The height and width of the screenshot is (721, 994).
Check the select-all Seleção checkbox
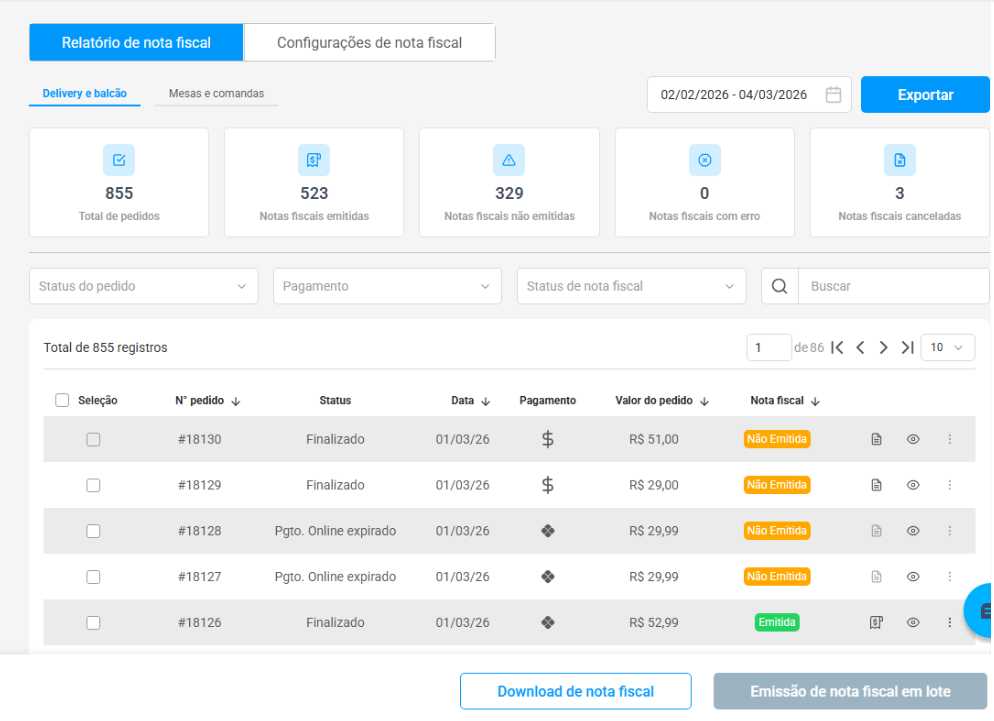tap(62, 400)
